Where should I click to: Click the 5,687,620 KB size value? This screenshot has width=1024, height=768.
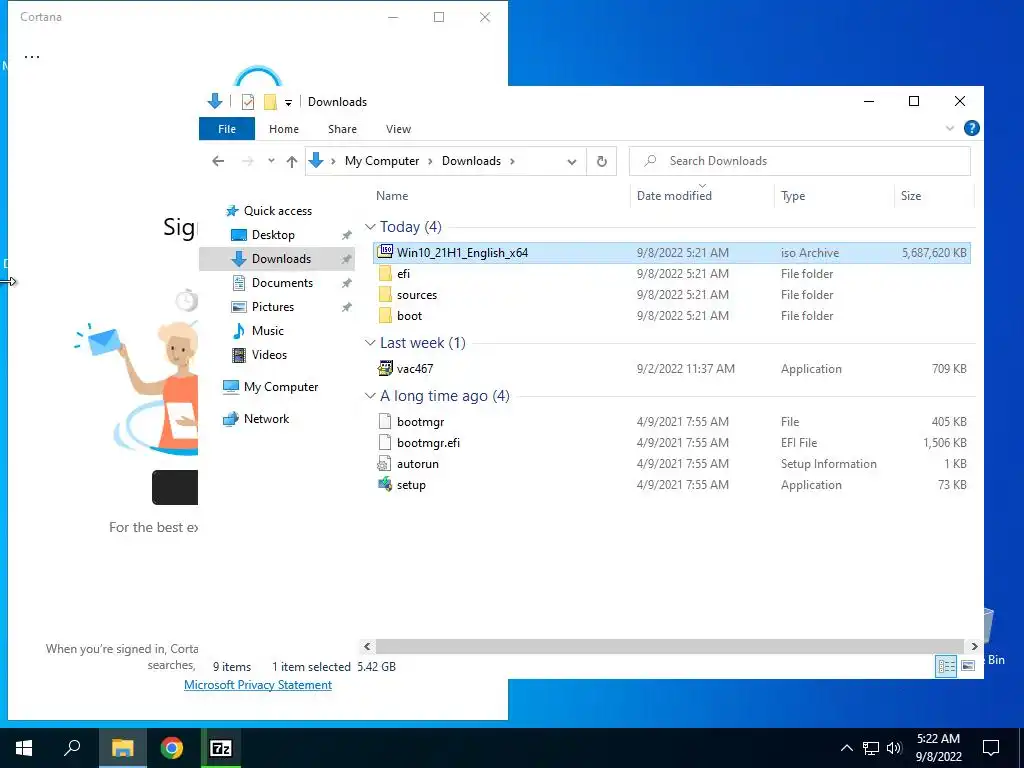pos(934,253)
